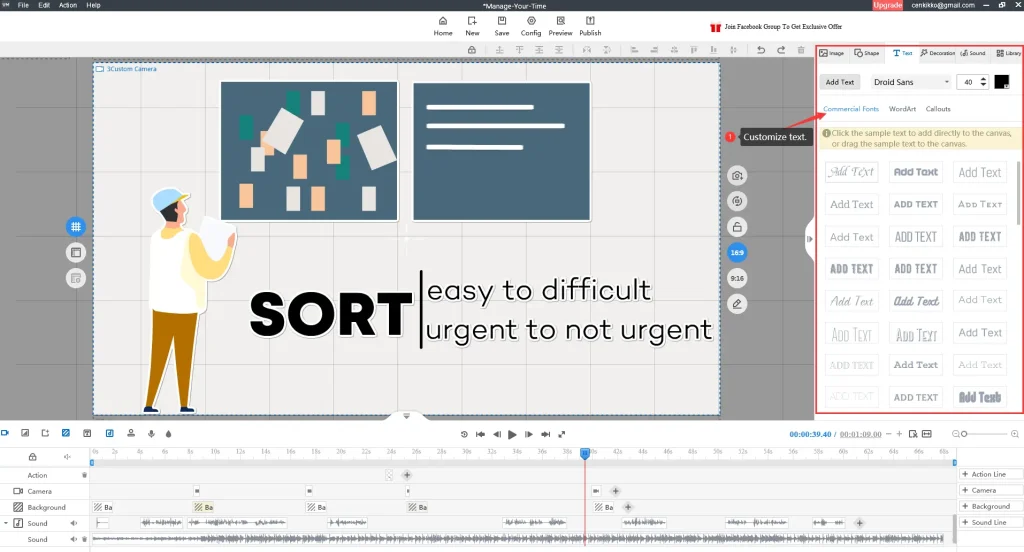Click the red Upgrade button
The image size is (1024, 552).
tap(887, 5)
